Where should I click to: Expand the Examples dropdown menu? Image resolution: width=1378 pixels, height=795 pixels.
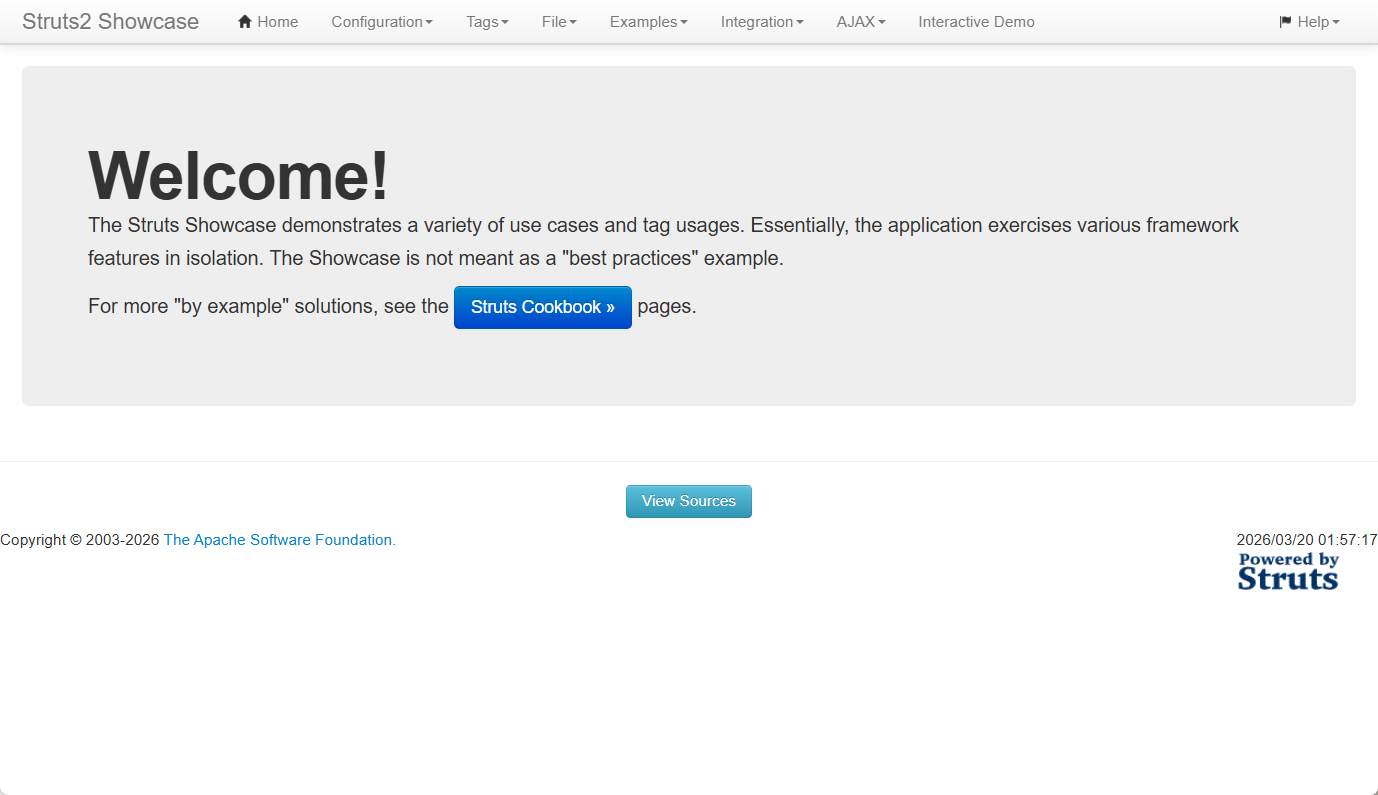tap(649, 22)
